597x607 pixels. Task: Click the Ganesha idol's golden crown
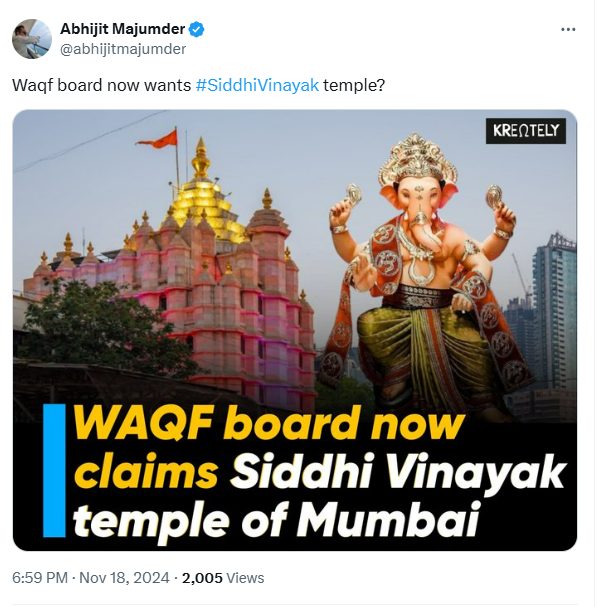pos(417,157)
